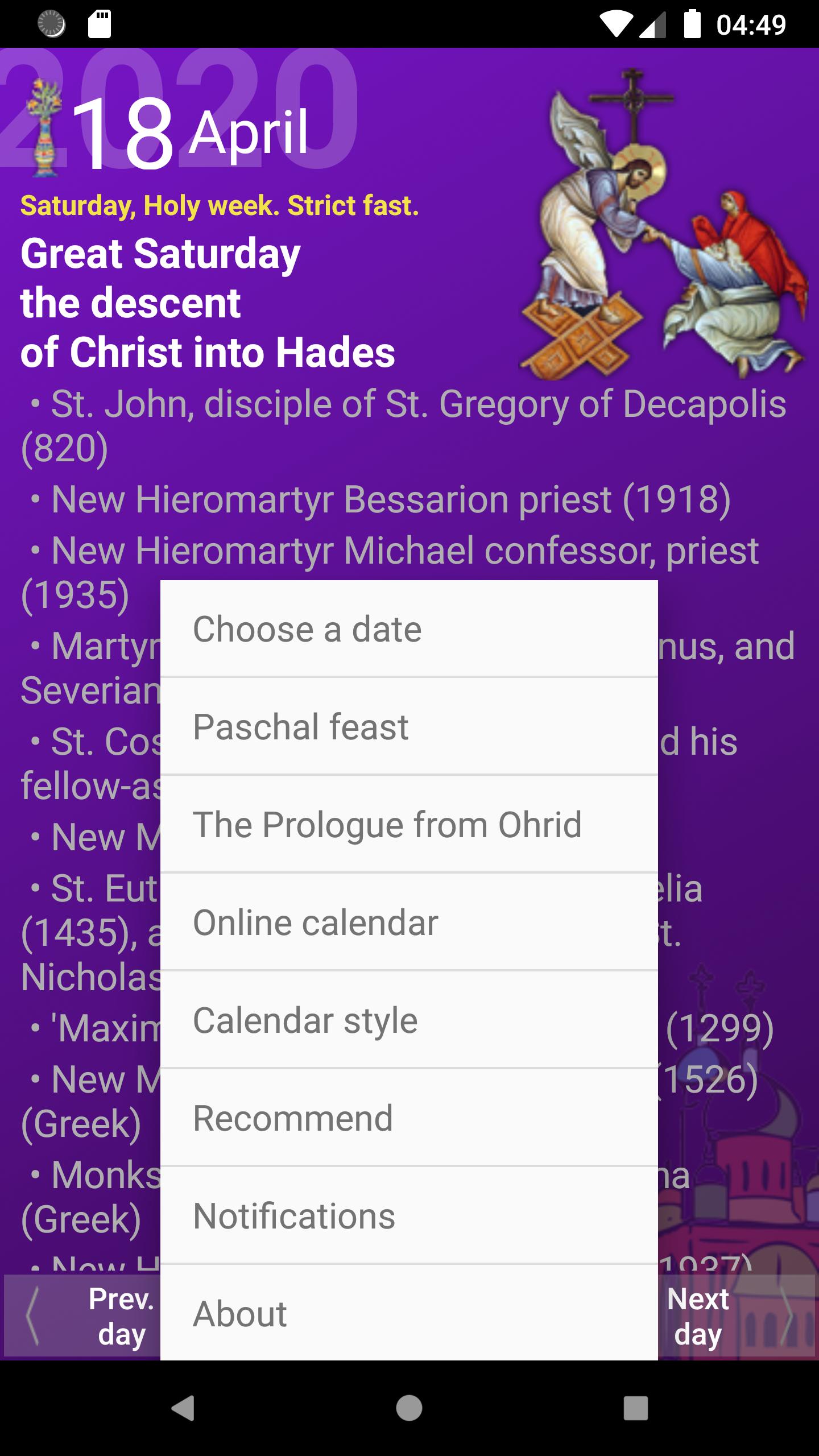819x1456 pixels.
Task: Select About menu entry
Action: coord(408,1314)
